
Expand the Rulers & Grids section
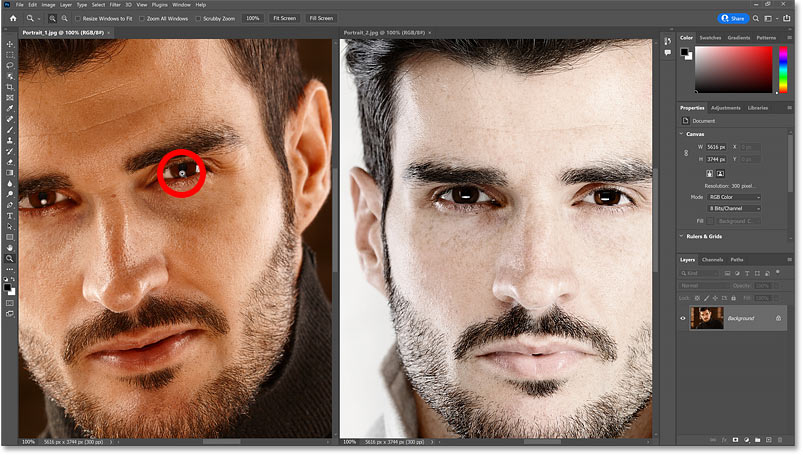pyautogui.click(x=682, y=236)
